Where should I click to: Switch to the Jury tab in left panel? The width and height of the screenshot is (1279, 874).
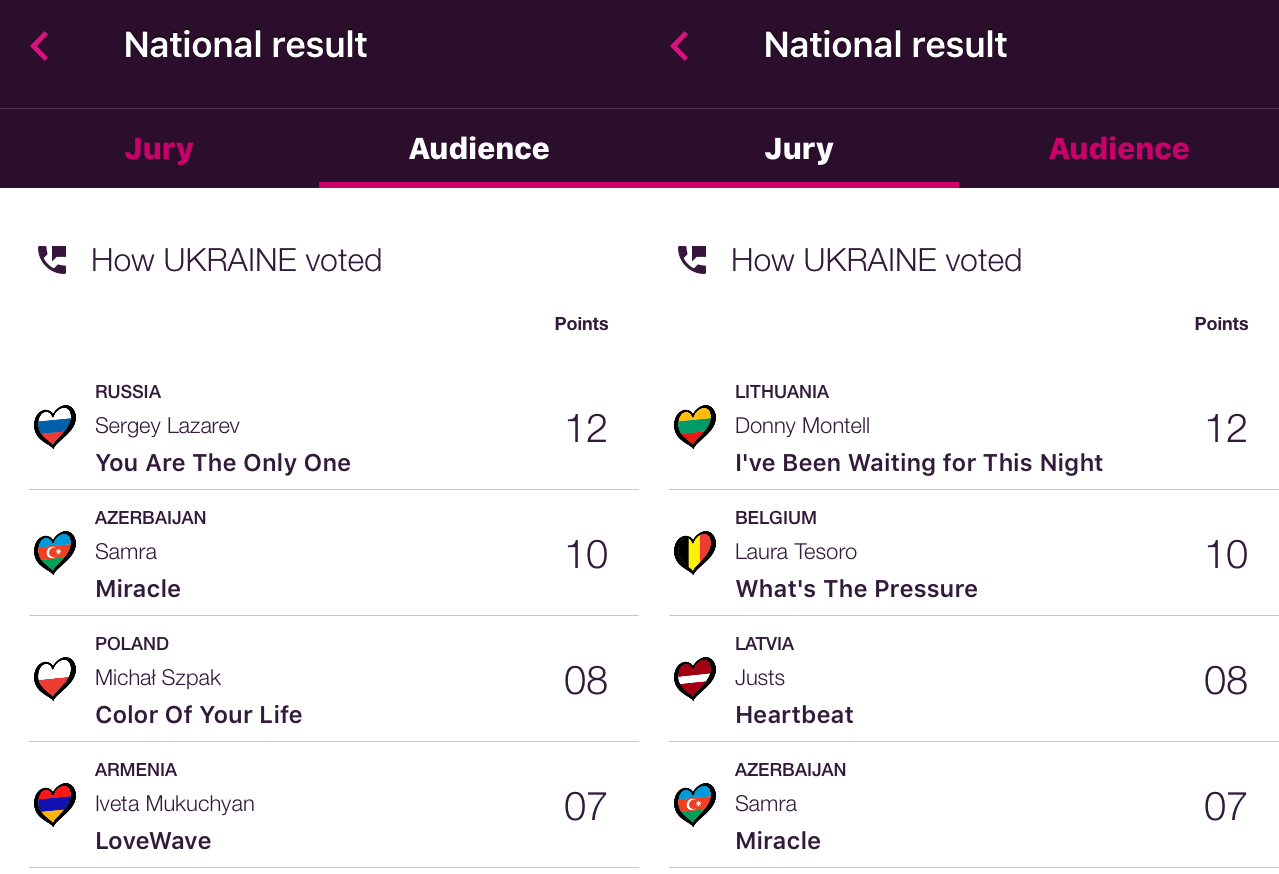(159, 149)
